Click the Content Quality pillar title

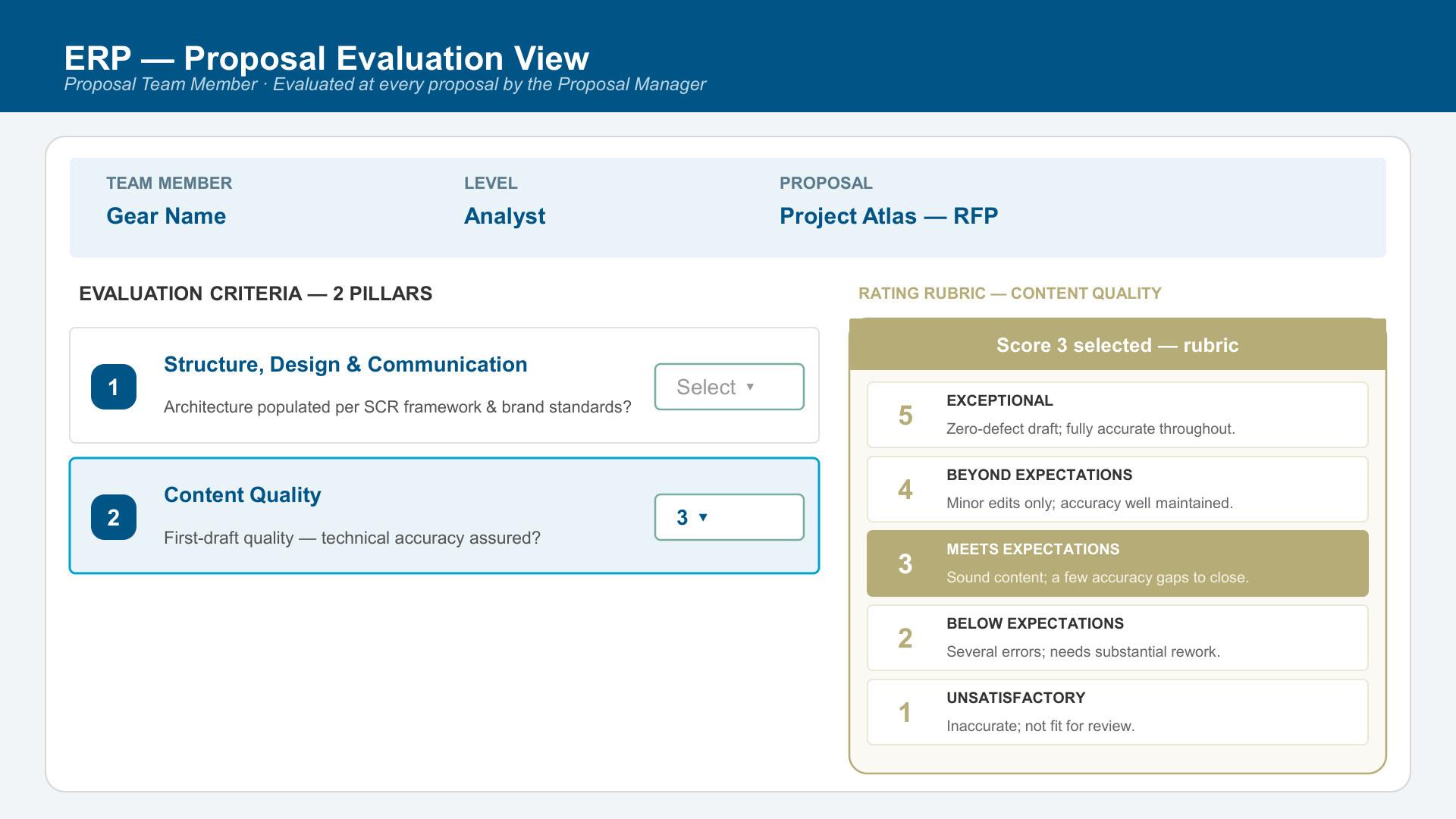pos(243,495)
